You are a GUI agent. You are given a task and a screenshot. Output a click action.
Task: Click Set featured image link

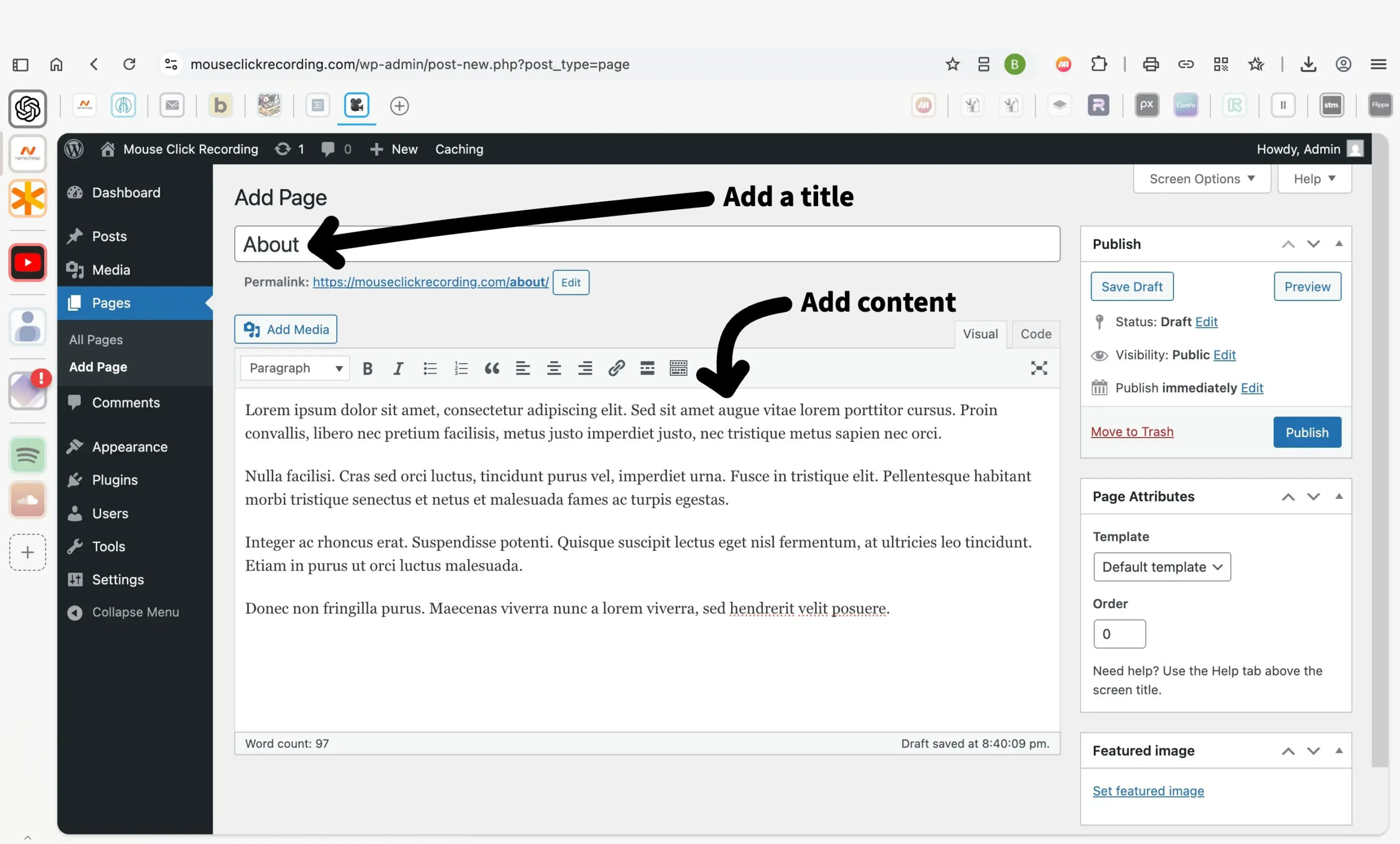[x=1148, y=790]
